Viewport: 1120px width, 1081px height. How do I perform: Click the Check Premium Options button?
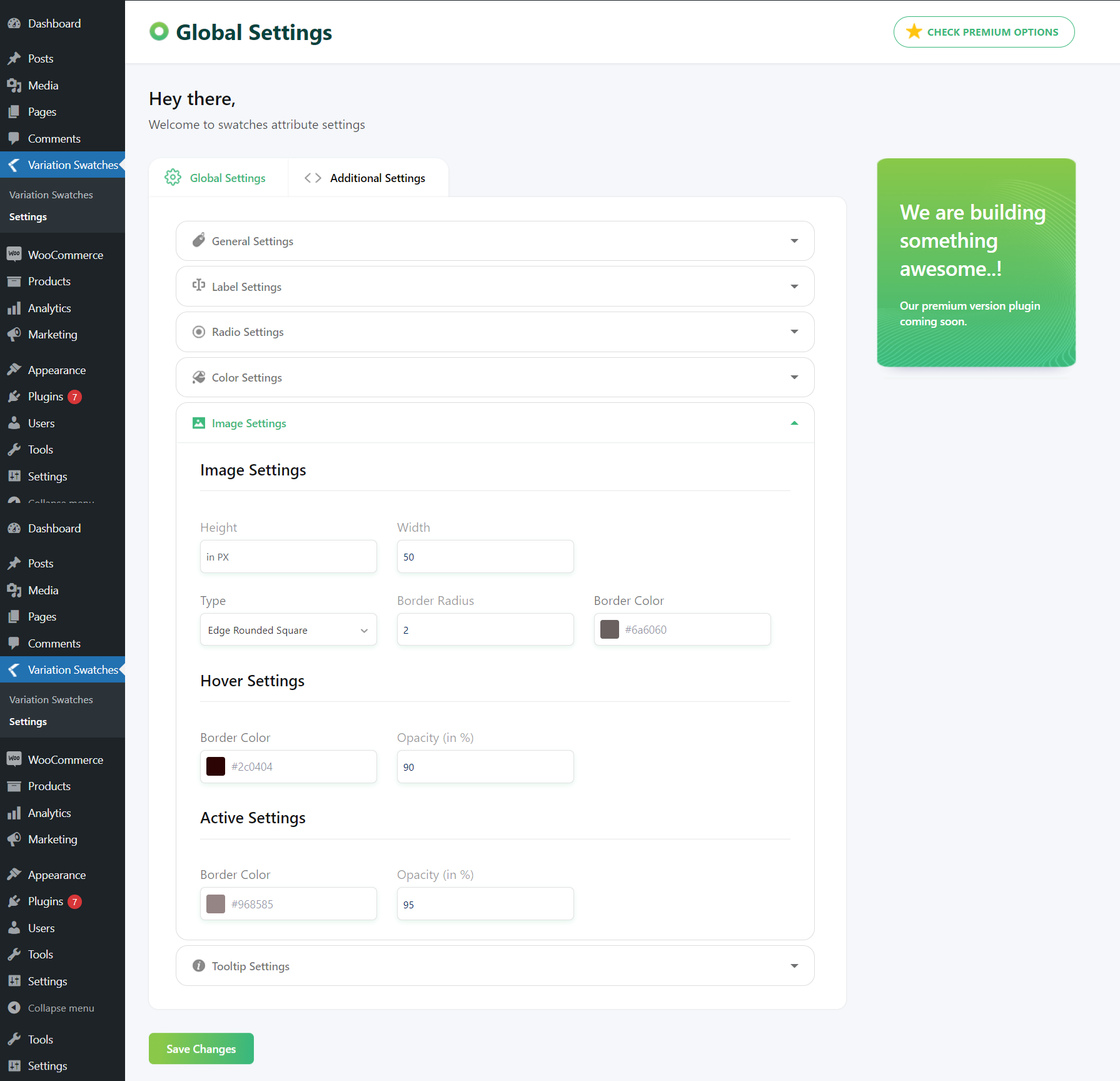point(984,32)
